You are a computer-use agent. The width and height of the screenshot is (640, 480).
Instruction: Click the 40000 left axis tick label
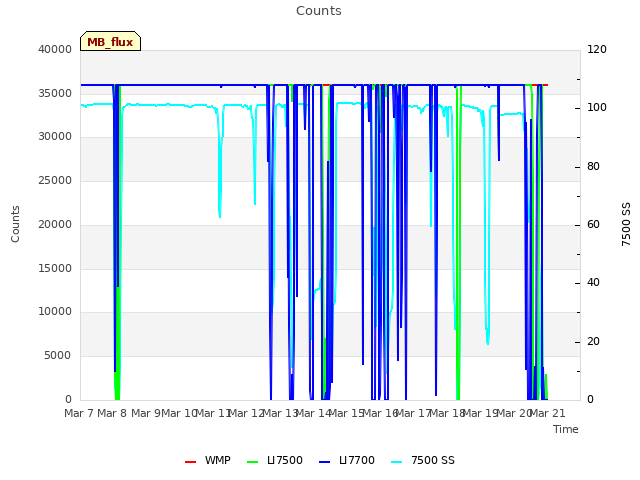coord(55,49)
